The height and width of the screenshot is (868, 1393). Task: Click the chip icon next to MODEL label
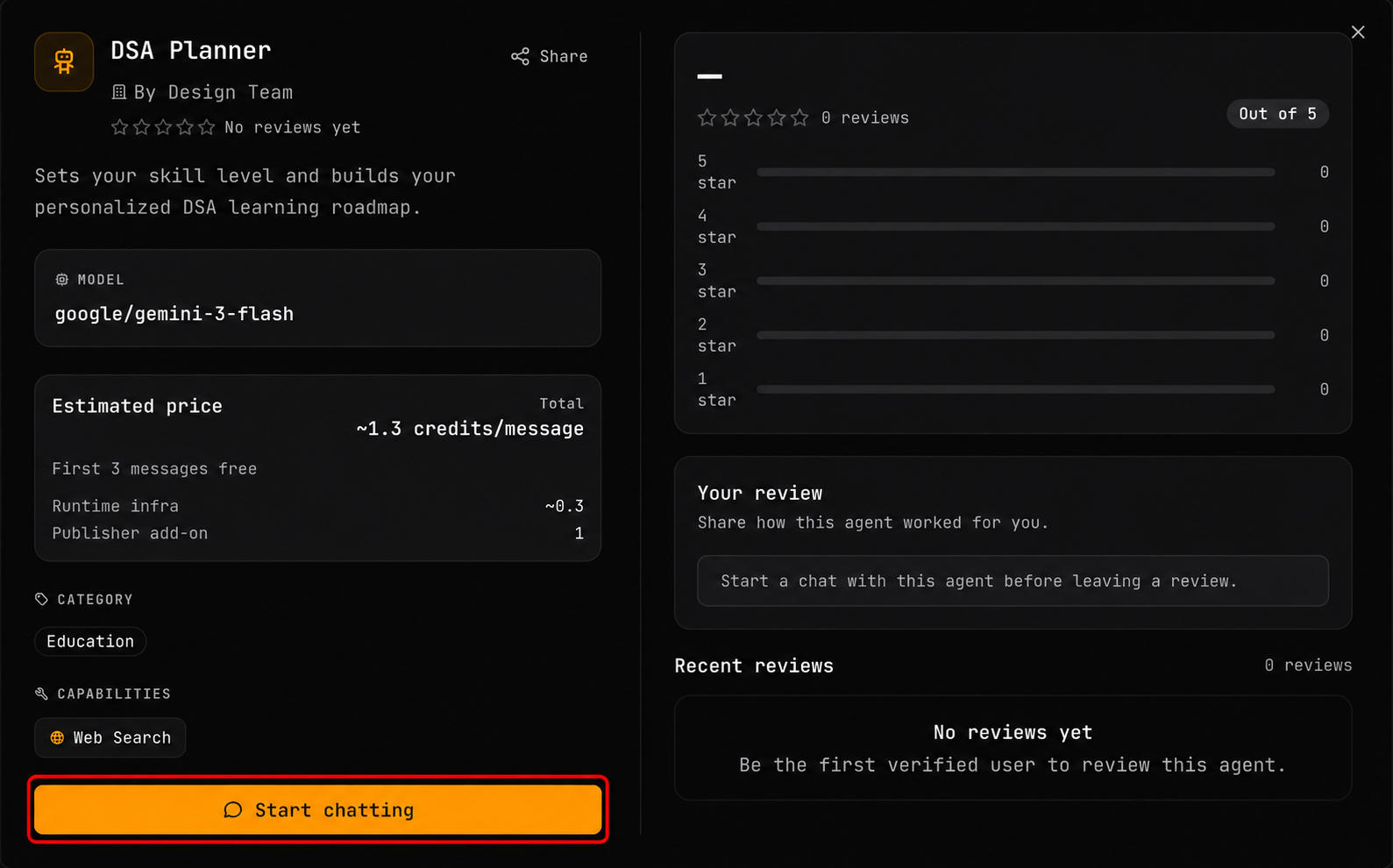62,280
